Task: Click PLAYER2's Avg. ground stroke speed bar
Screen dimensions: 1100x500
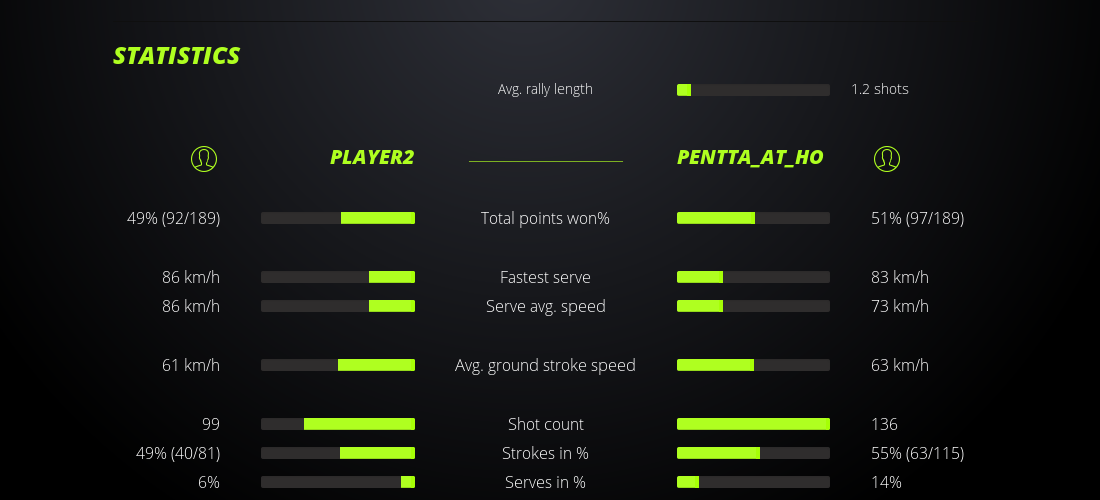Action: (x=338, y=365)
